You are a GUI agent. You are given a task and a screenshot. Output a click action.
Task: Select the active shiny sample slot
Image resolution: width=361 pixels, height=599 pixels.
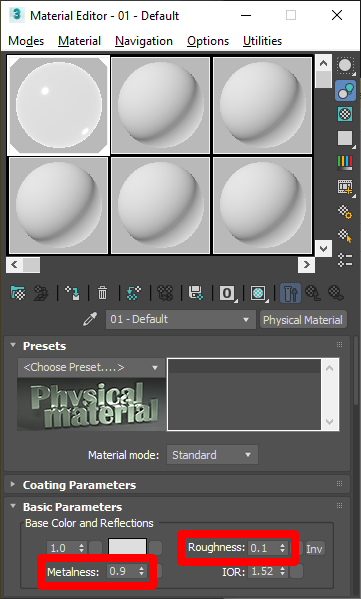click(x=59, y=105)
